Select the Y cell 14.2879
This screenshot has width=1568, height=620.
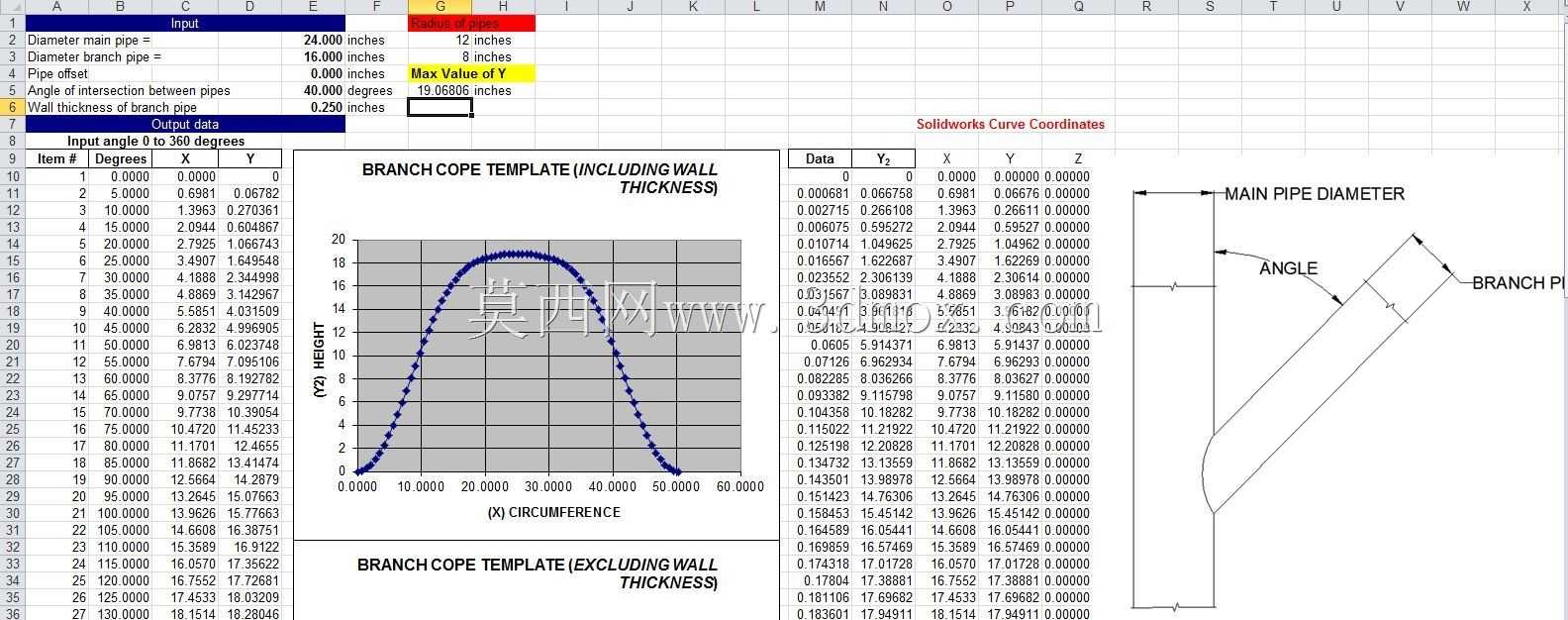(249, 479)
